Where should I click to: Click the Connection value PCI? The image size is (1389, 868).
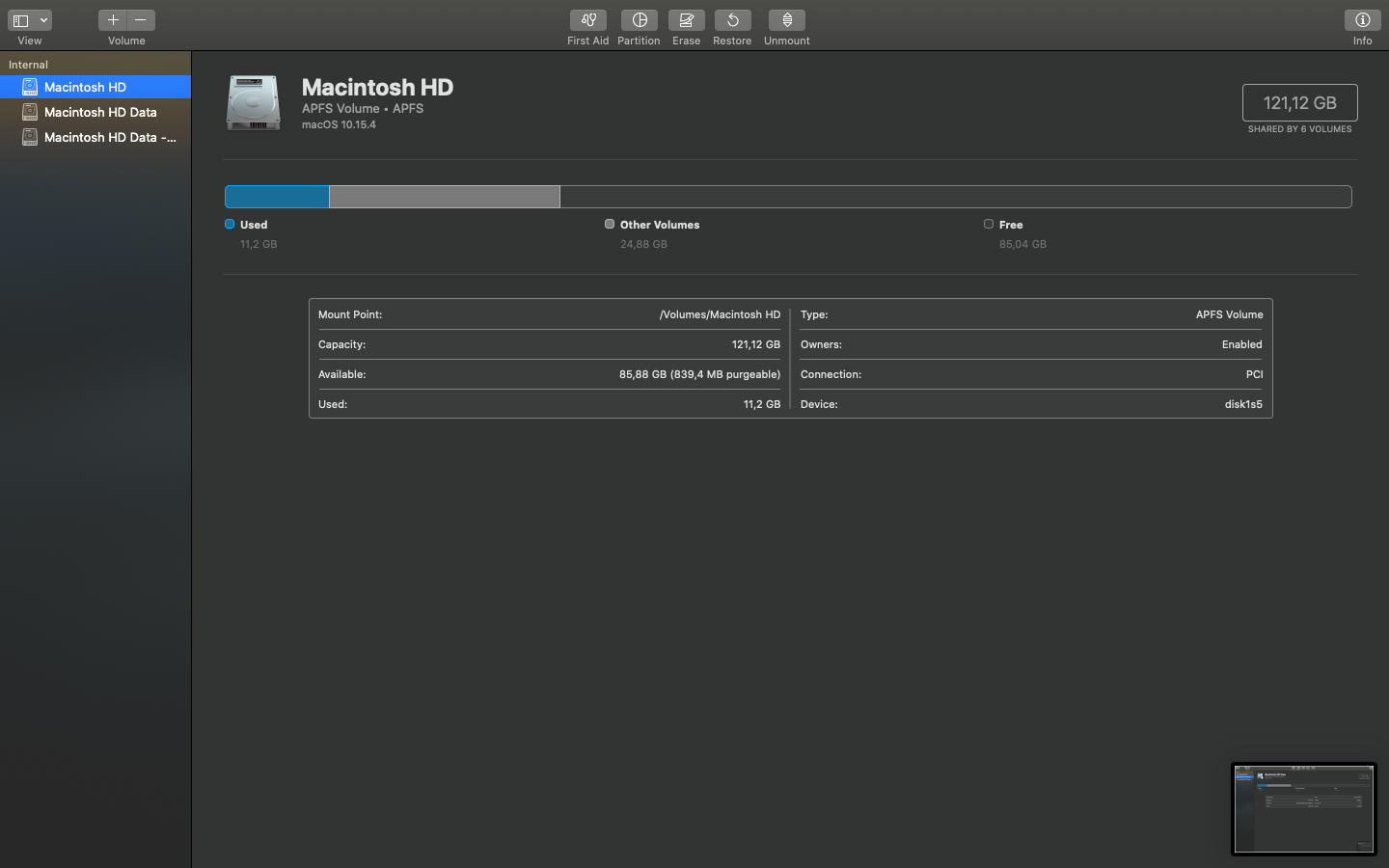(1254, 374)
